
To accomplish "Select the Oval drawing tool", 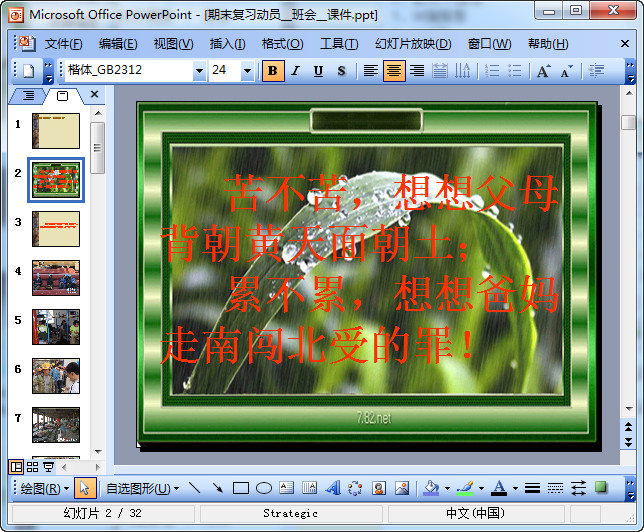I will point(264,488).
